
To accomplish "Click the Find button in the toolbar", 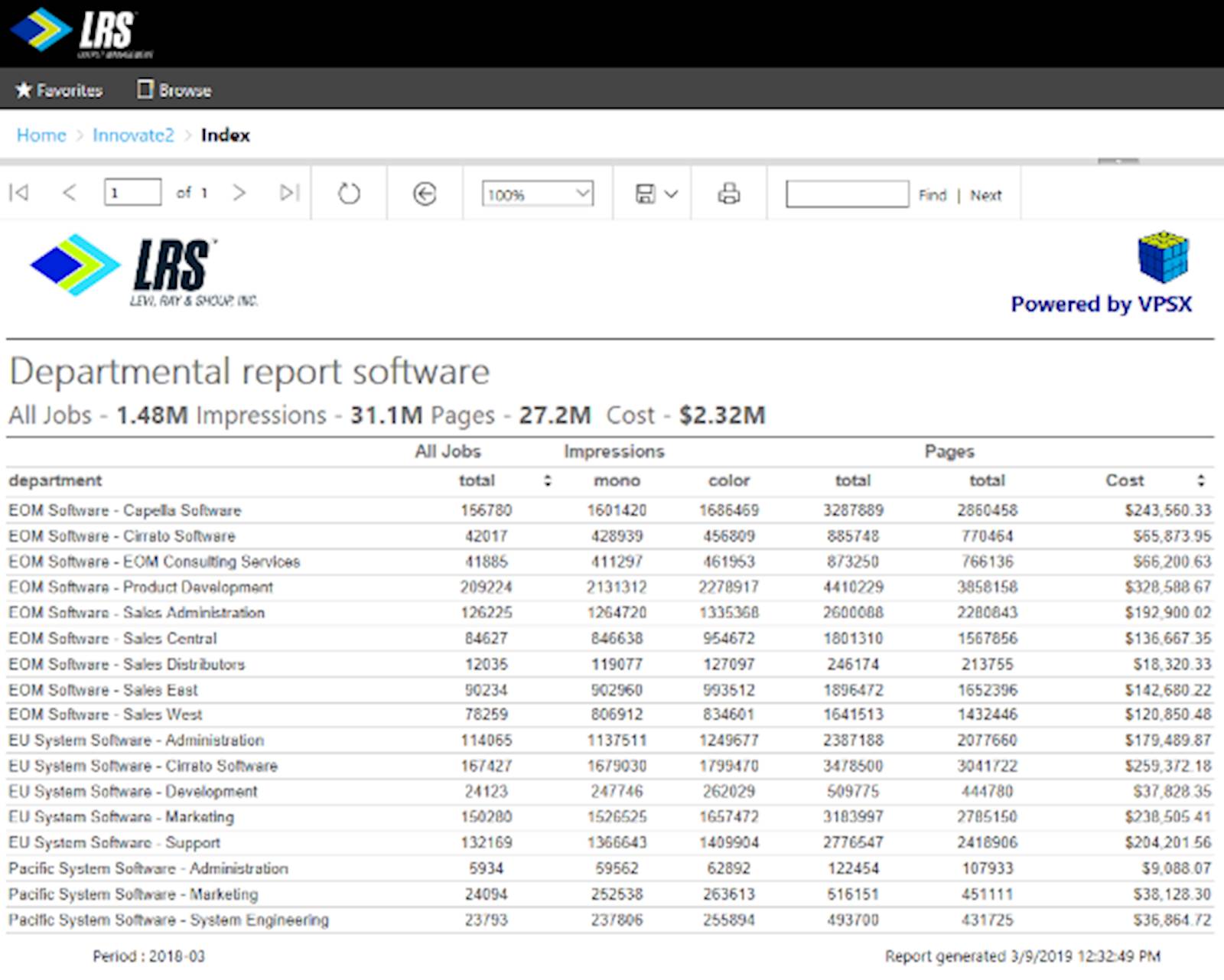I will [932, 195].
